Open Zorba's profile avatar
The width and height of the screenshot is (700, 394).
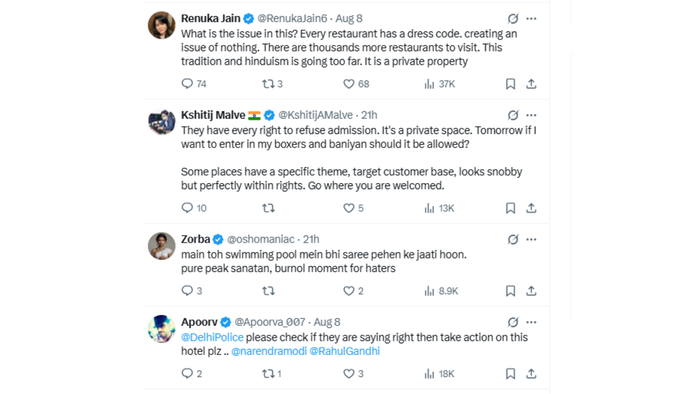coord(162,246)
